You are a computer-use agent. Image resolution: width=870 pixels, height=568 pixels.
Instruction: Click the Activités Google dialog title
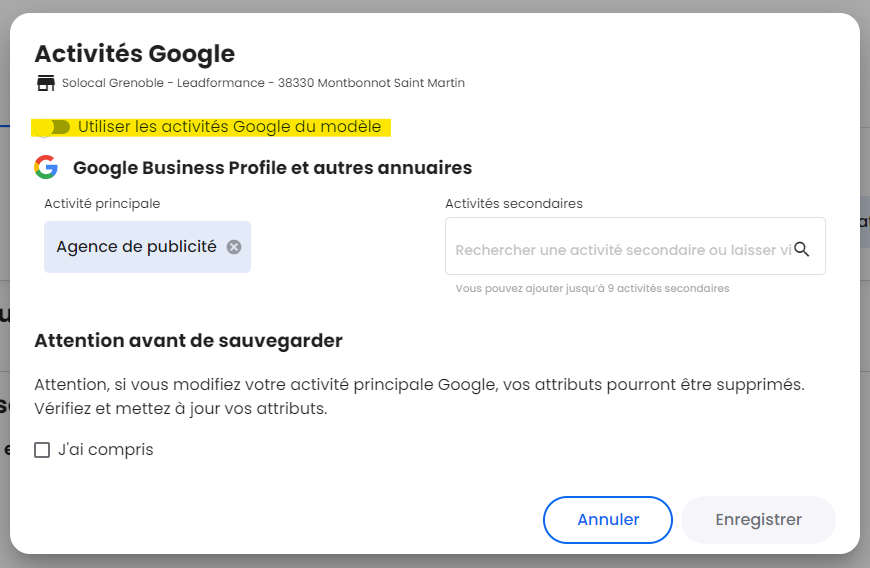click(x=135, y=54)
